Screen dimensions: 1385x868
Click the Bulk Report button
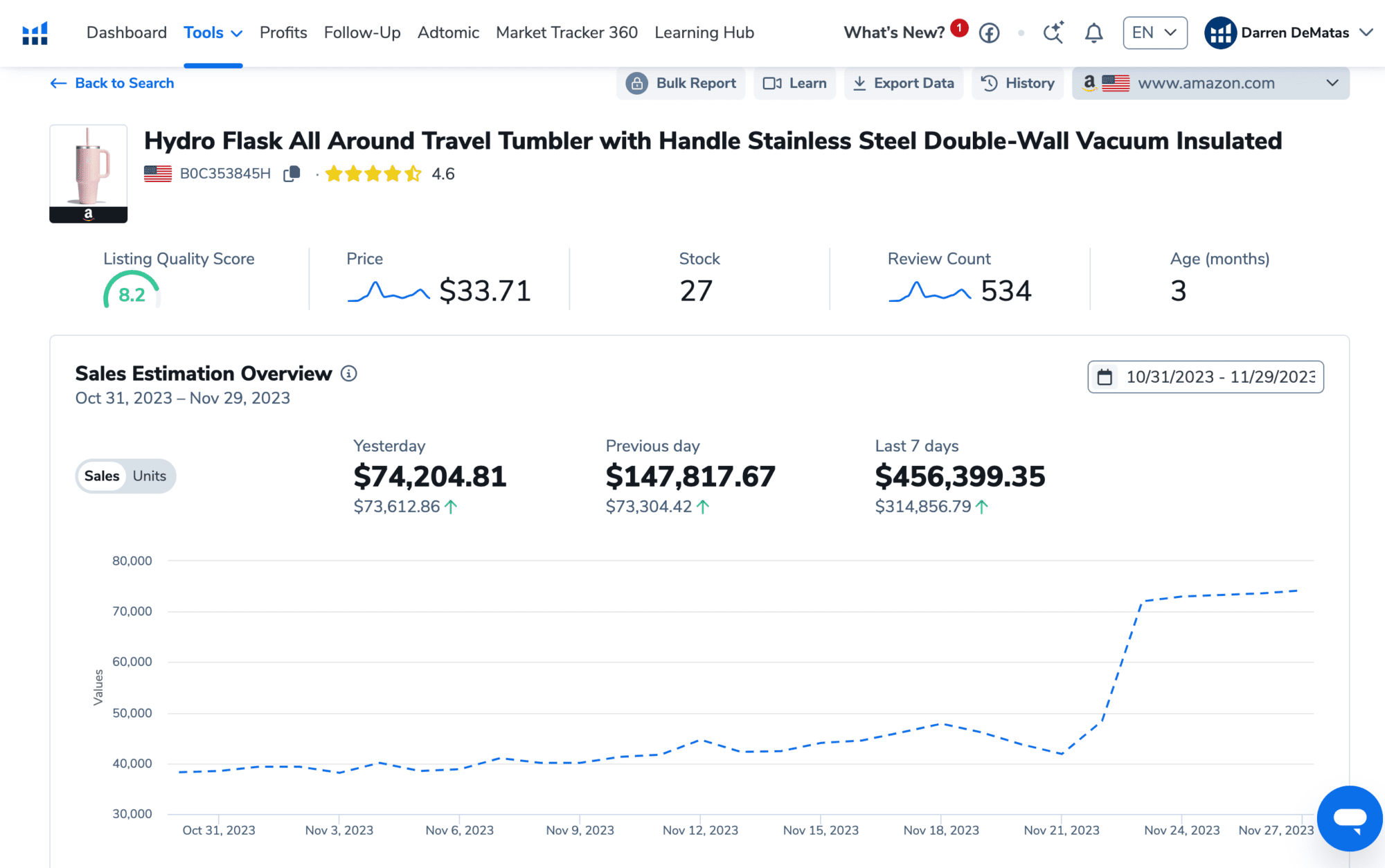pos(681,83)
